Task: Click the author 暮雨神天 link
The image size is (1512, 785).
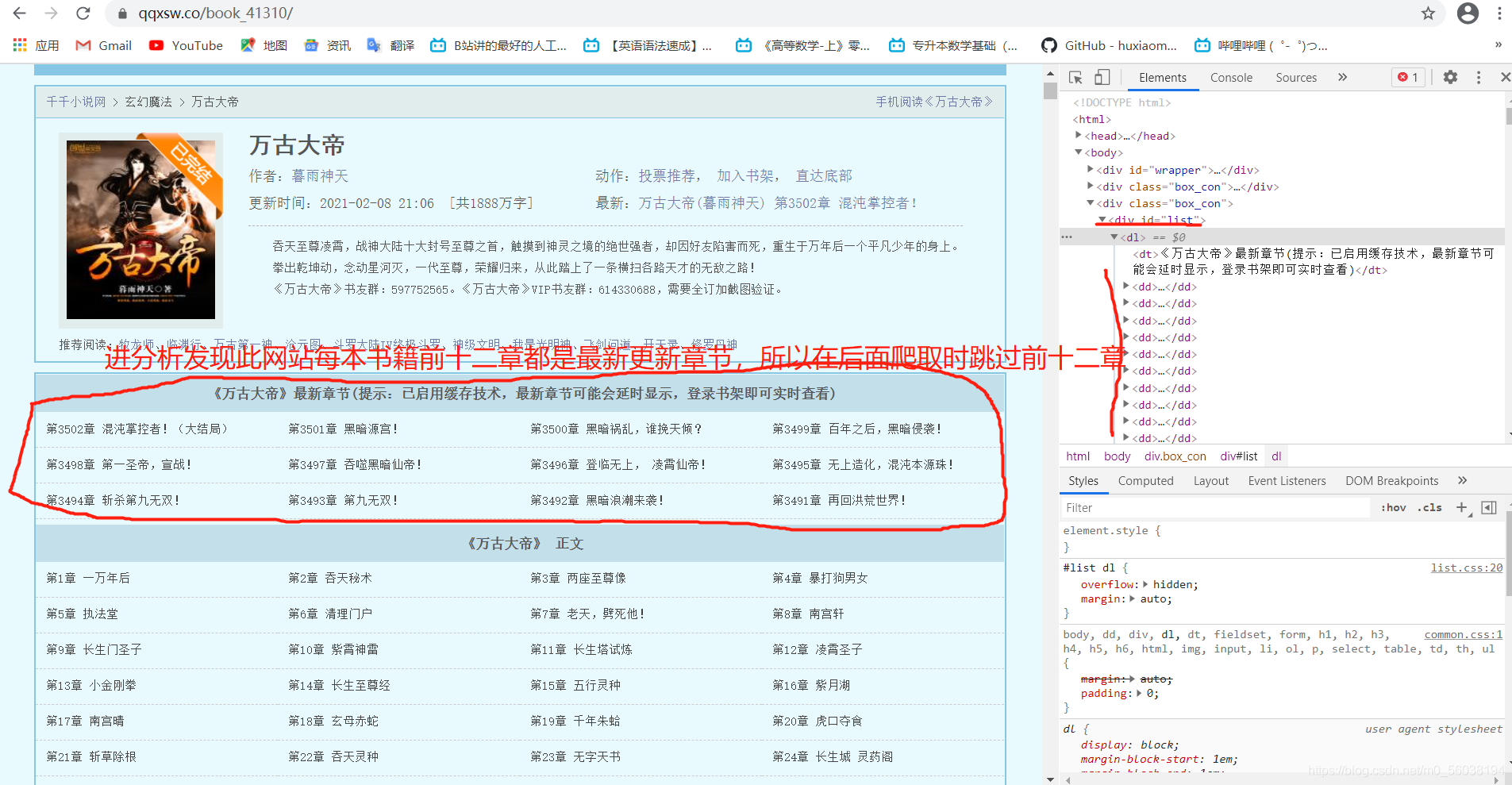Action: 320,175
